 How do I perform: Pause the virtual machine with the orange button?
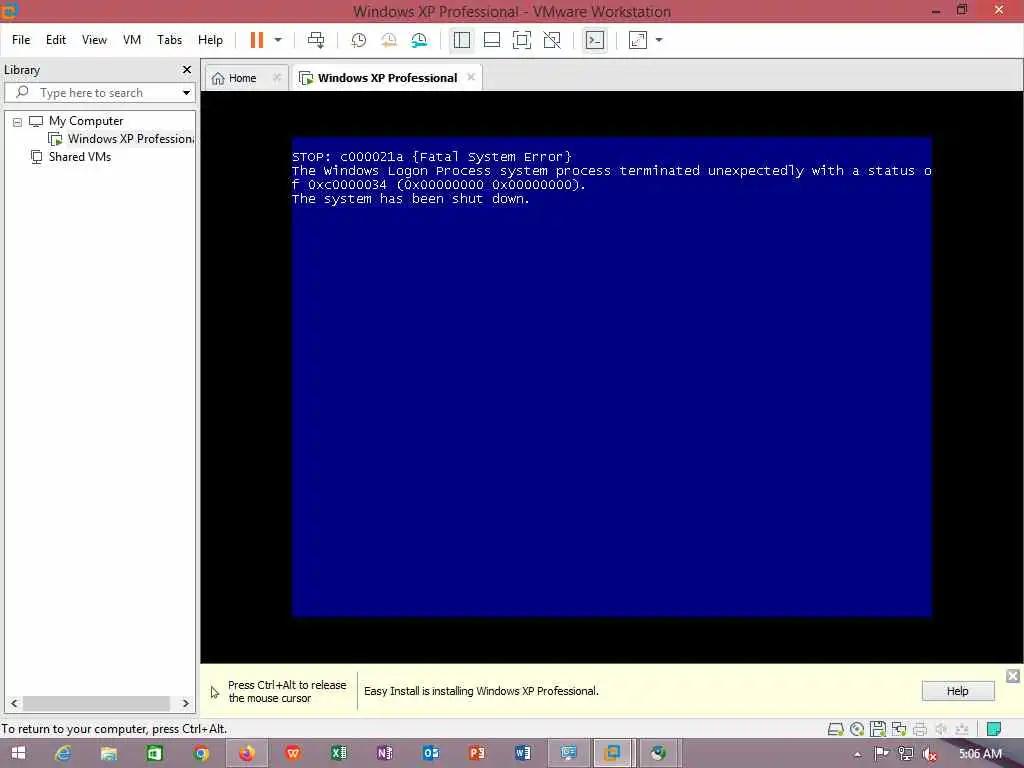click(257, 40)
